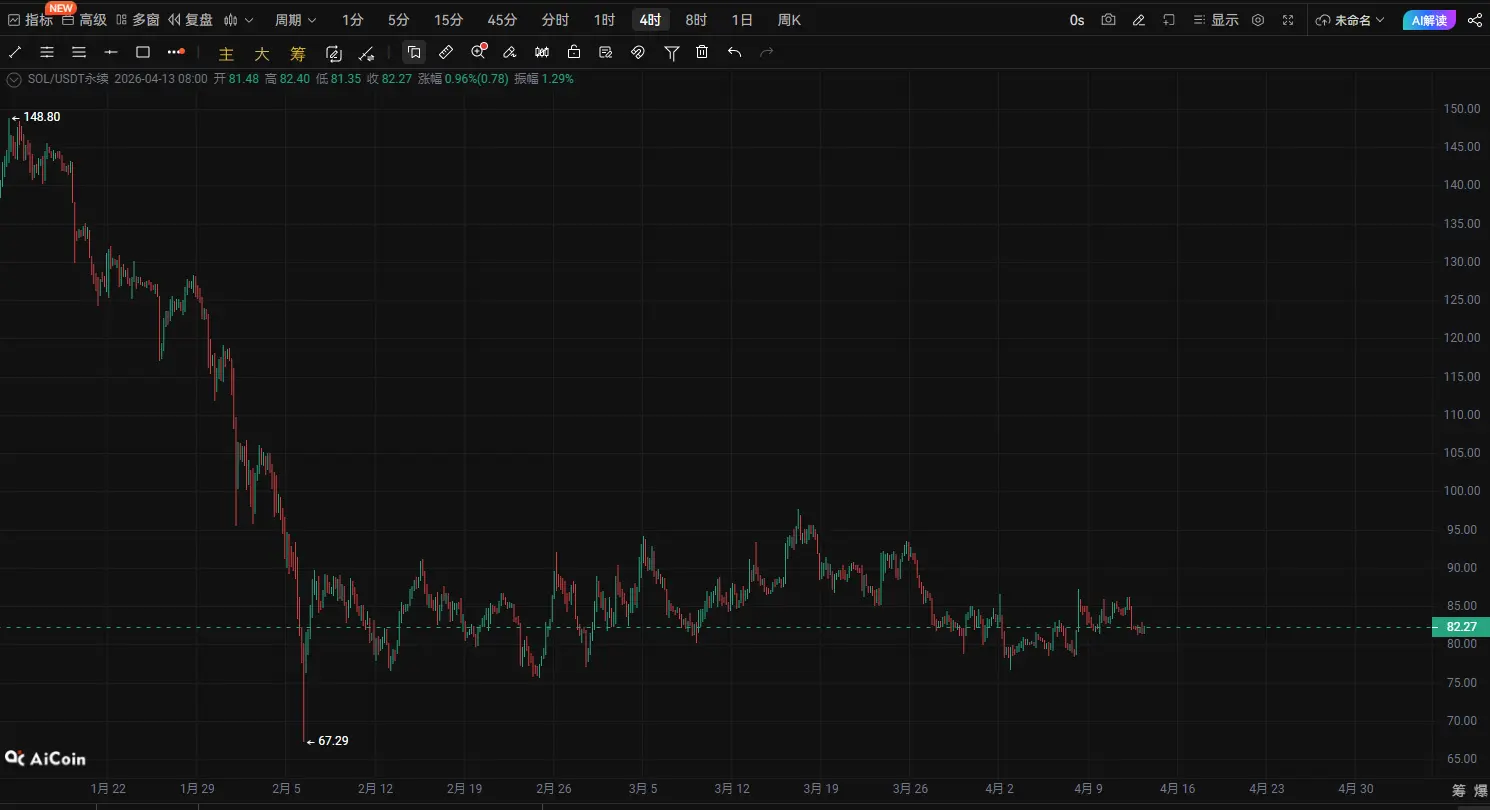The width and height of the screenshot is (1490, 810).
Task: Select the 15分 timeframe tab
Action: [x=448, y=20]
